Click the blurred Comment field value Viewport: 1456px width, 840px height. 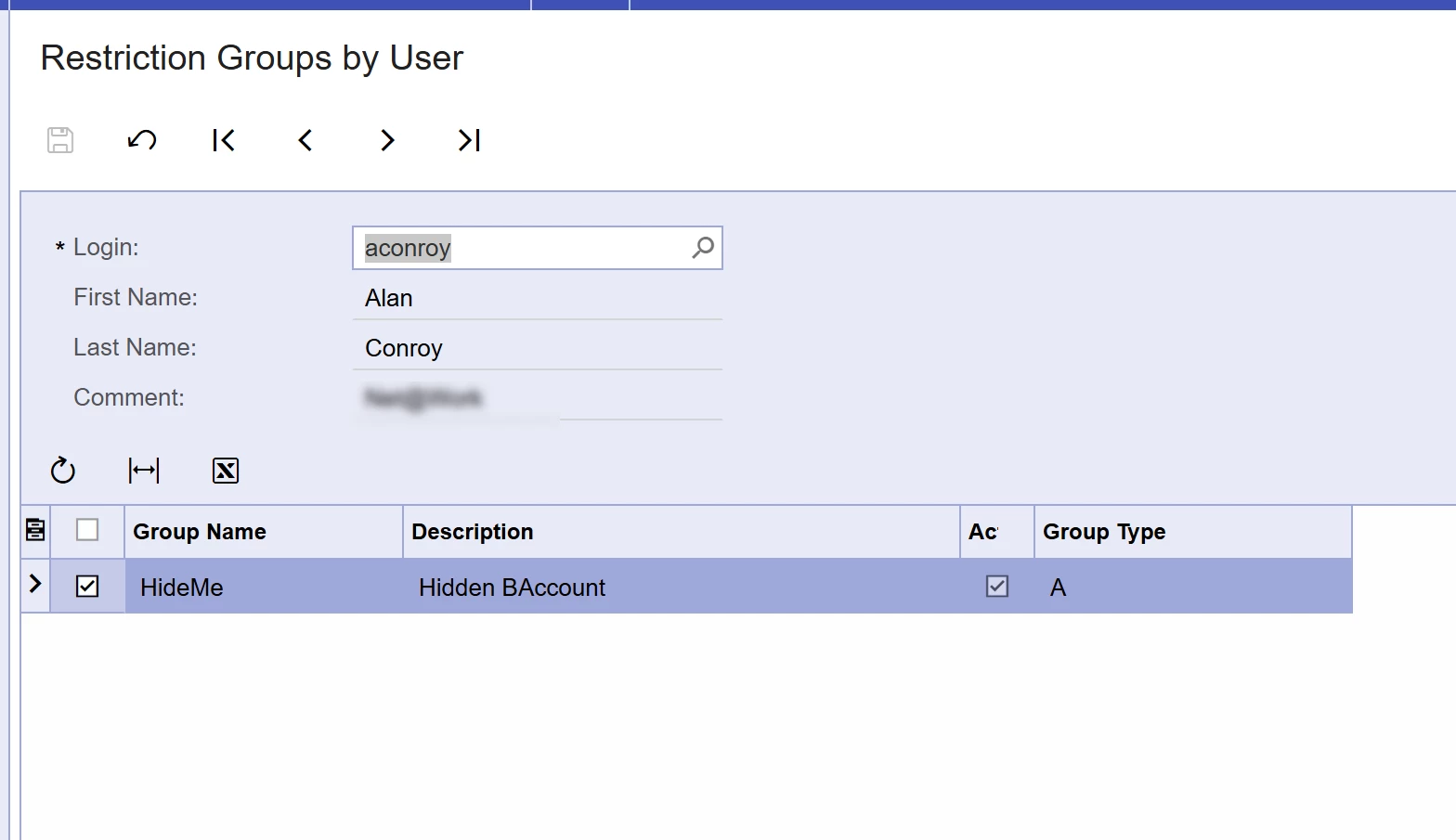click(x=423, y=398)
